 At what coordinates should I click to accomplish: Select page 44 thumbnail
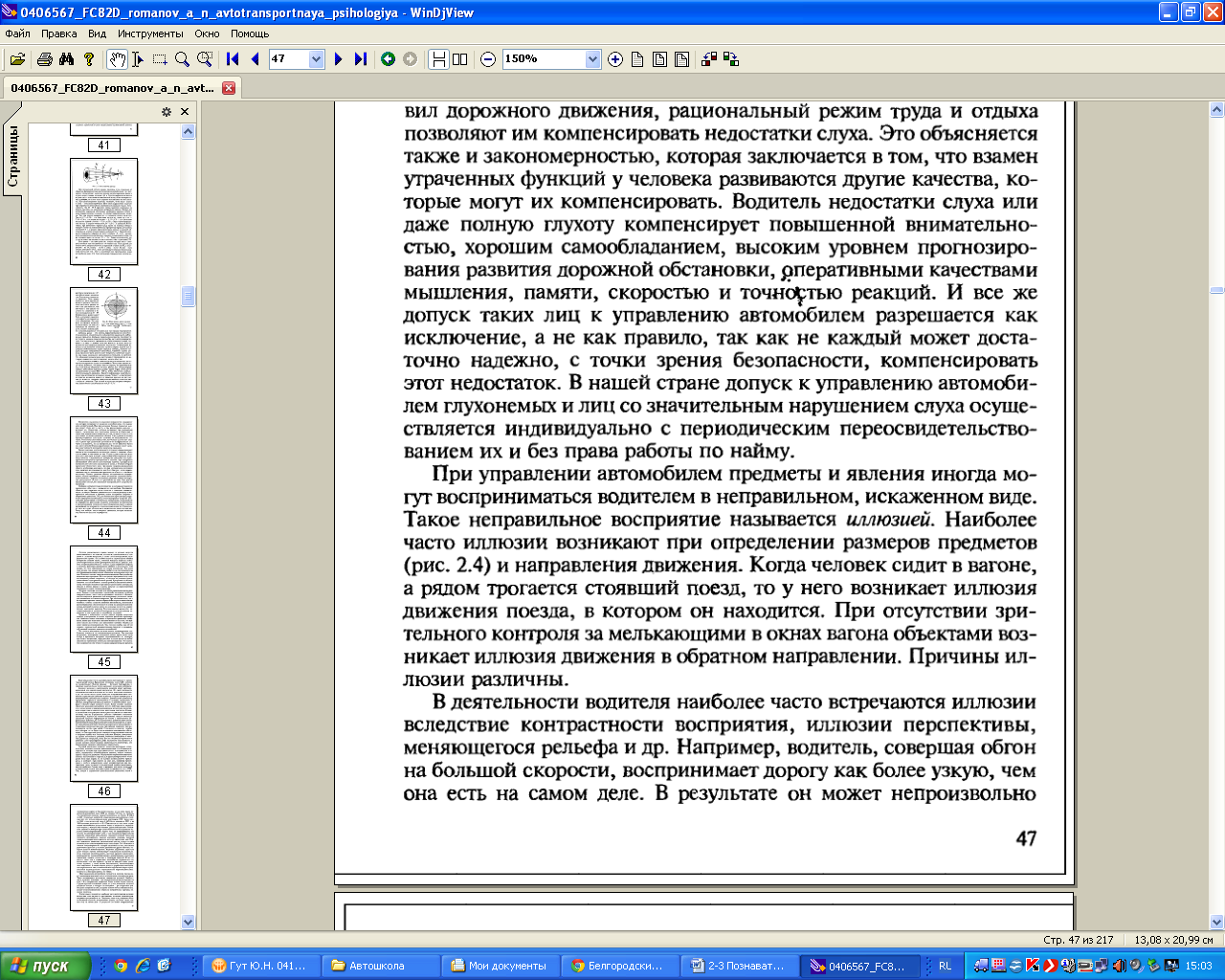pos(103,470)
